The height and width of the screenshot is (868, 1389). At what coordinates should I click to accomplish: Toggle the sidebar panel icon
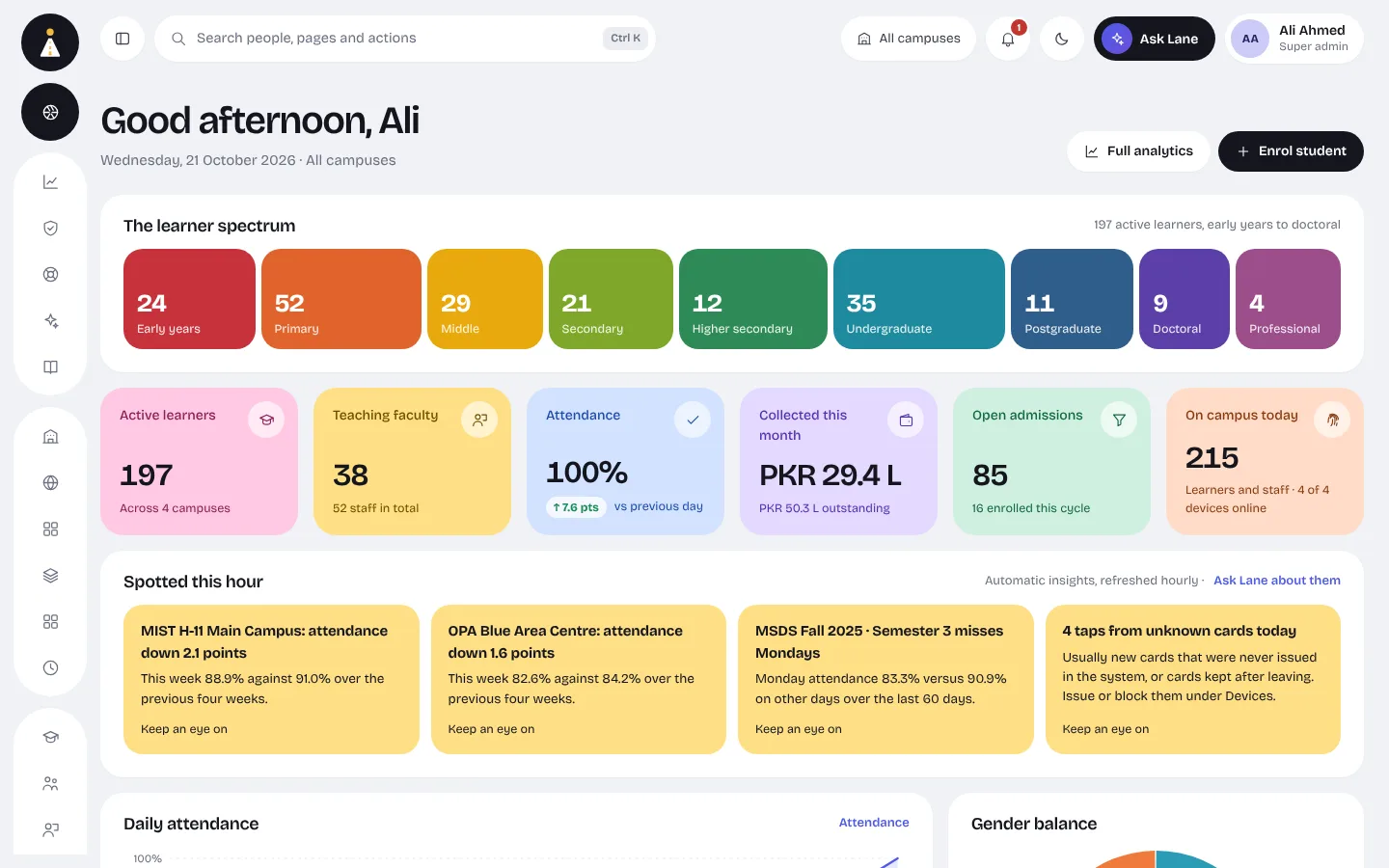coord(123,39)
